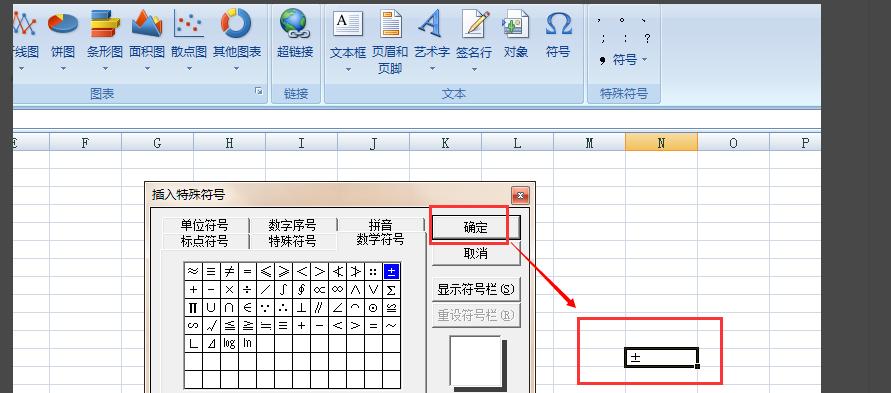Open the scatter chart (散点图) menu
This screenshot has width=891, height=393.
(189, 40)
